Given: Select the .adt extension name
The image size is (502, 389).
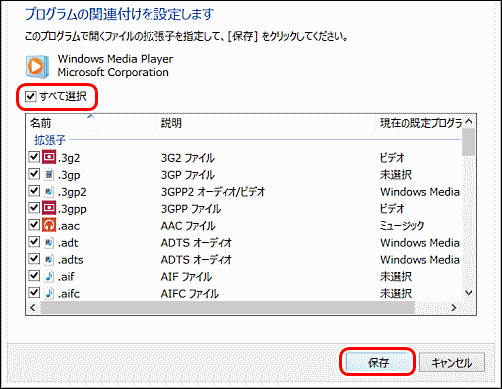Looking at the screenshot, I should (68, 243).
